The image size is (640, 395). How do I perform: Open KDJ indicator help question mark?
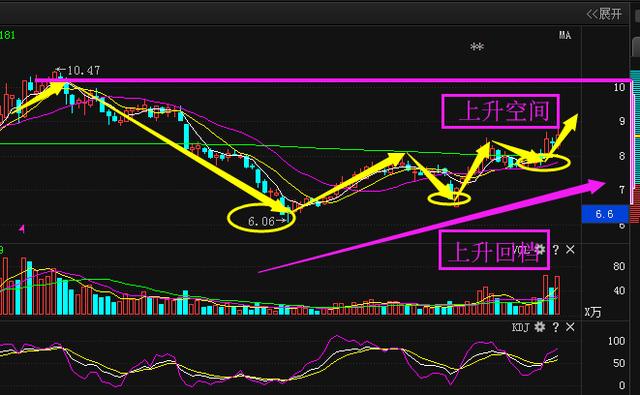tap(556, 327)
